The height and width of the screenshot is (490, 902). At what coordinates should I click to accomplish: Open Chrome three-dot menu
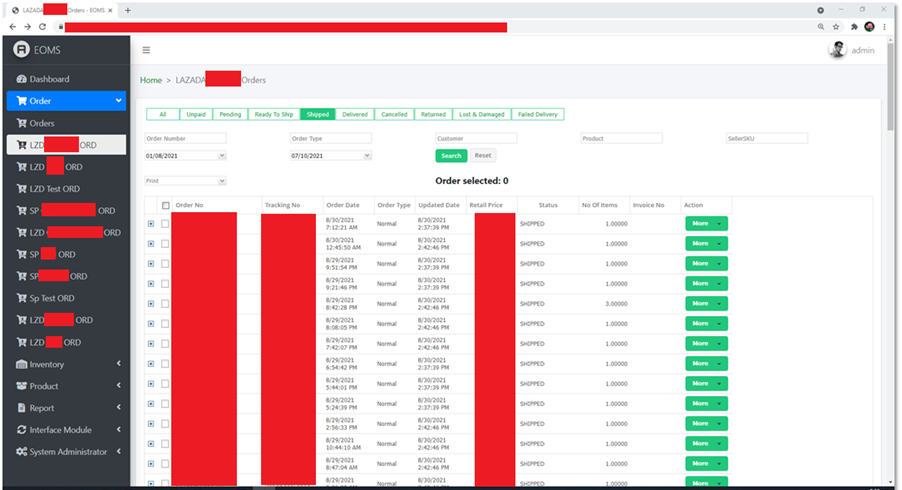pyautogui.click(x=885, y=26)
